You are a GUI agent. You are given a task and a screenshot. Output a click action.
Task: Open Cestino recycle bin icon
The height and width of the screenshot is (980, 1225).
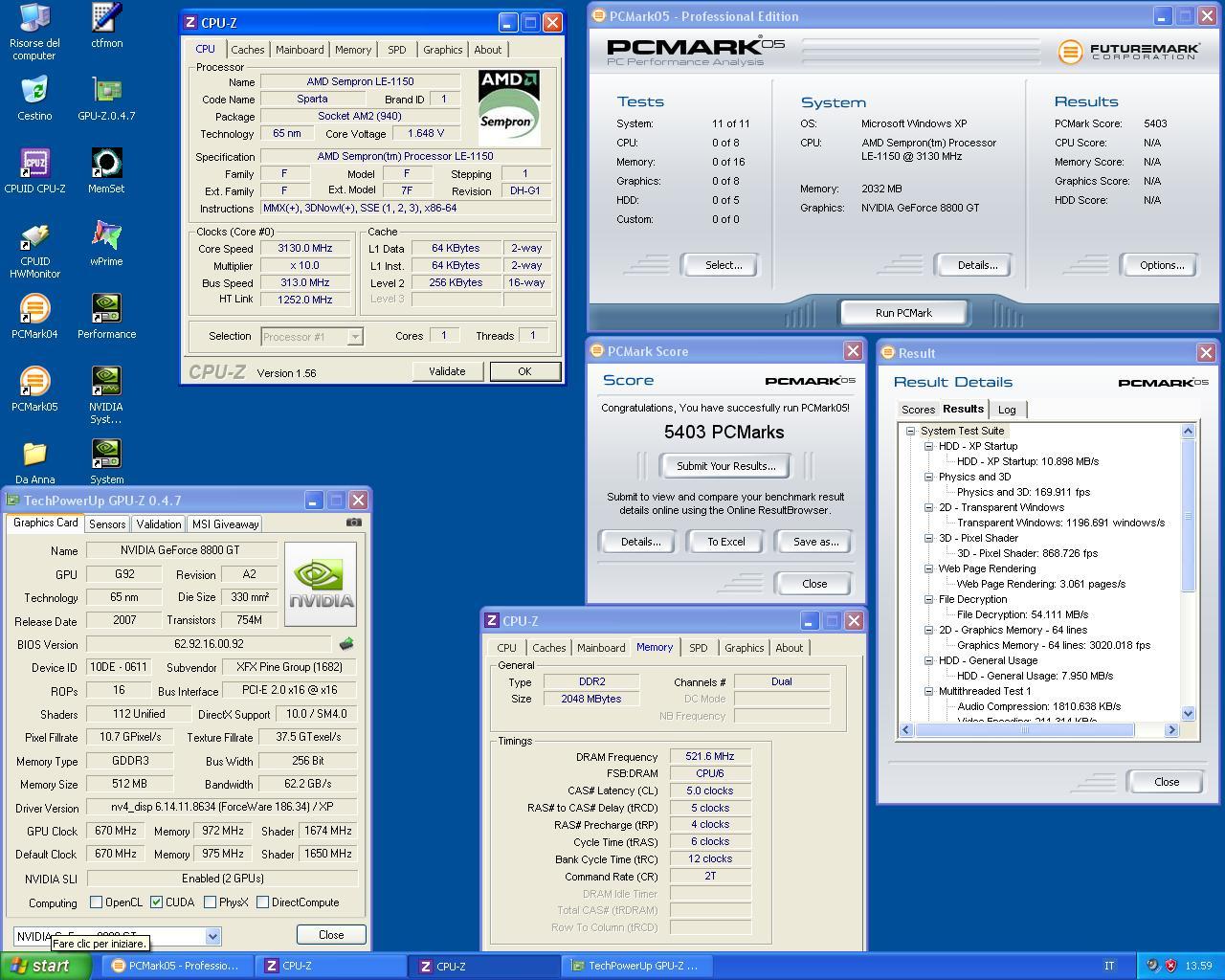tap(34, 99)
